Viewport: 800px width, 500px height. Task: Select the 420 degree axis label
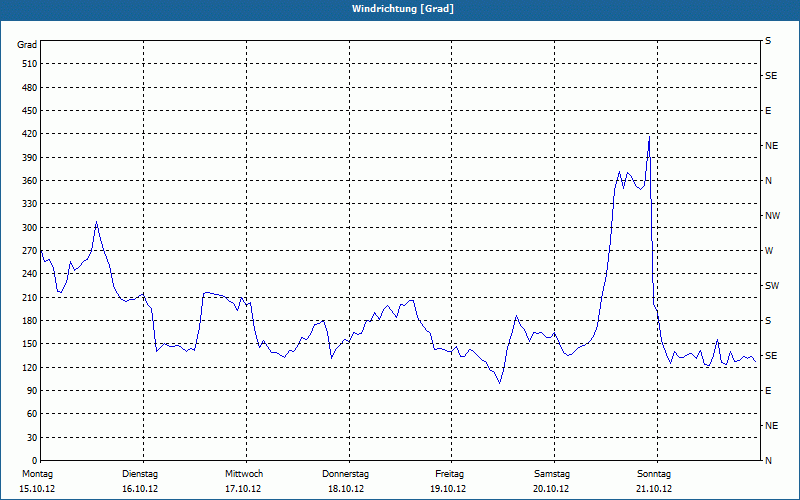click(30, 134)
